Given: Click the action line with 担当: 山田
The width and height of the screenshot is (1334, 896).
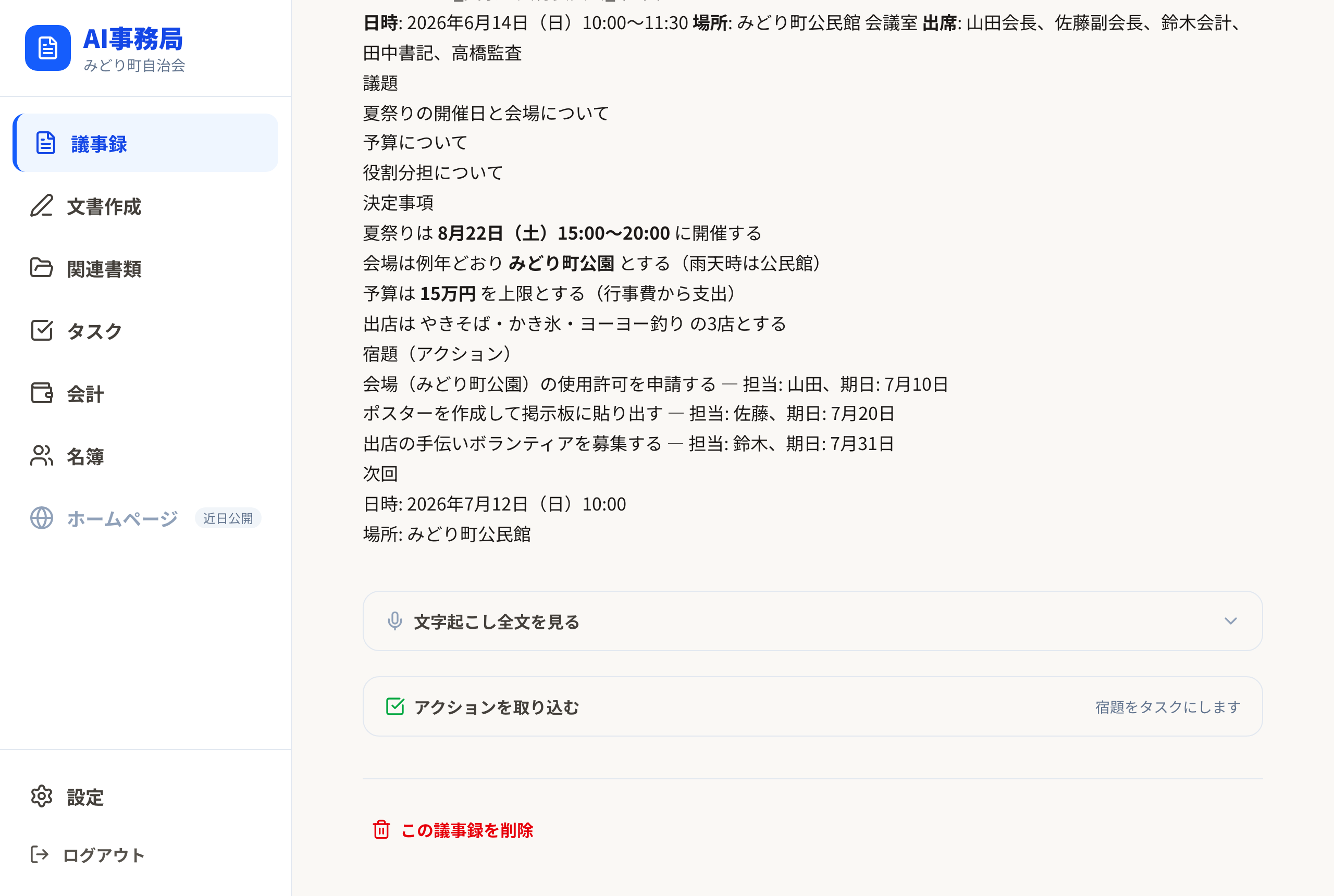Looking at the screenshot, I should [656, 384].
